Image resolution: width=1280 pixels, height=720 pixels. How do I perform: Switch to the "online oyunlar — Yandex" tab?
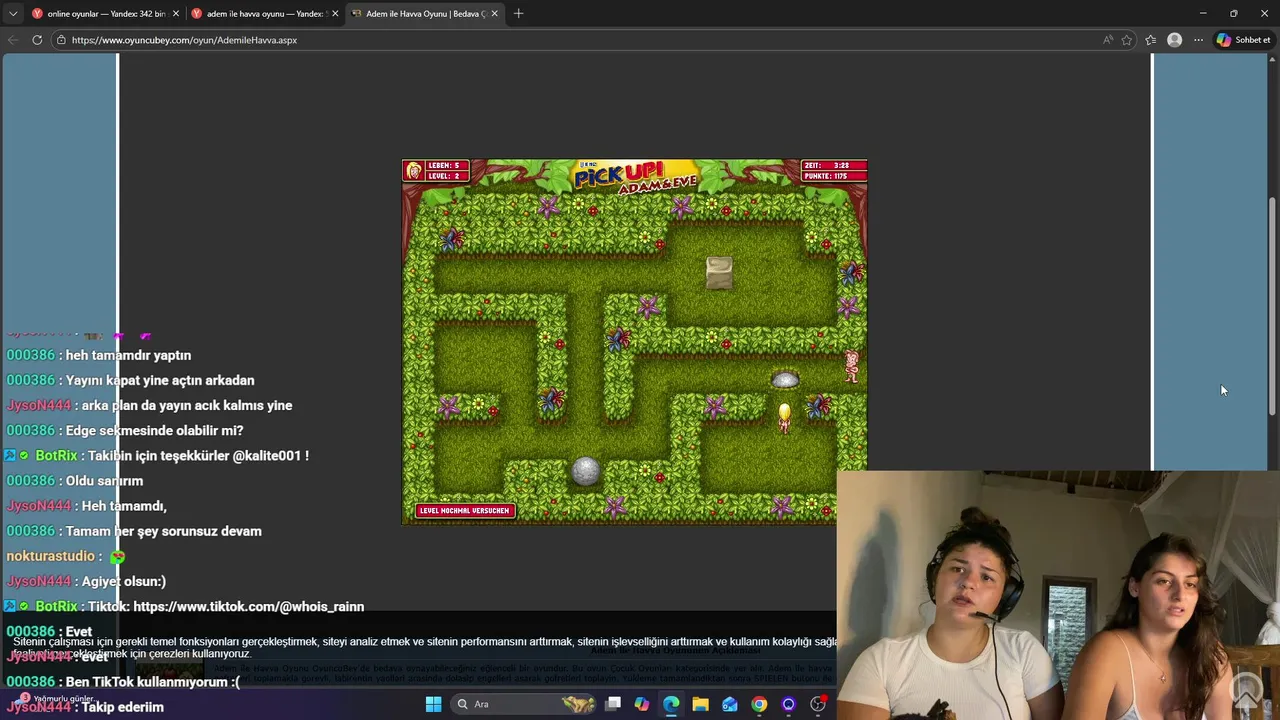pyautogui.click(x=105, y=14)
